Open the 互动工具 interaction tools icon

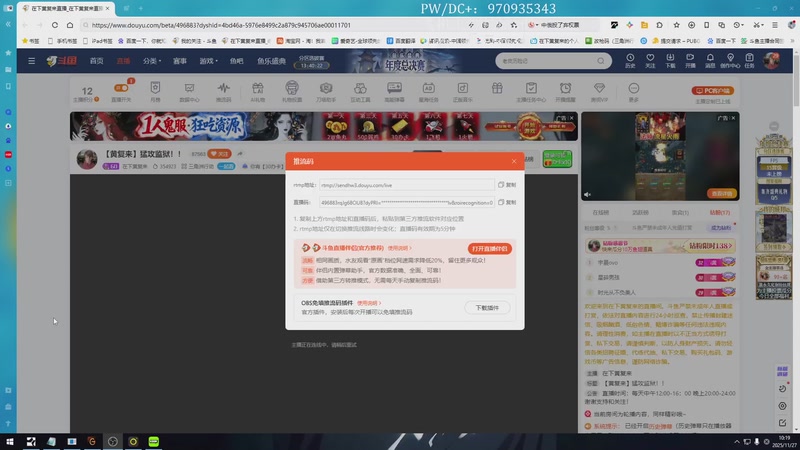click(x=360, y=91)
